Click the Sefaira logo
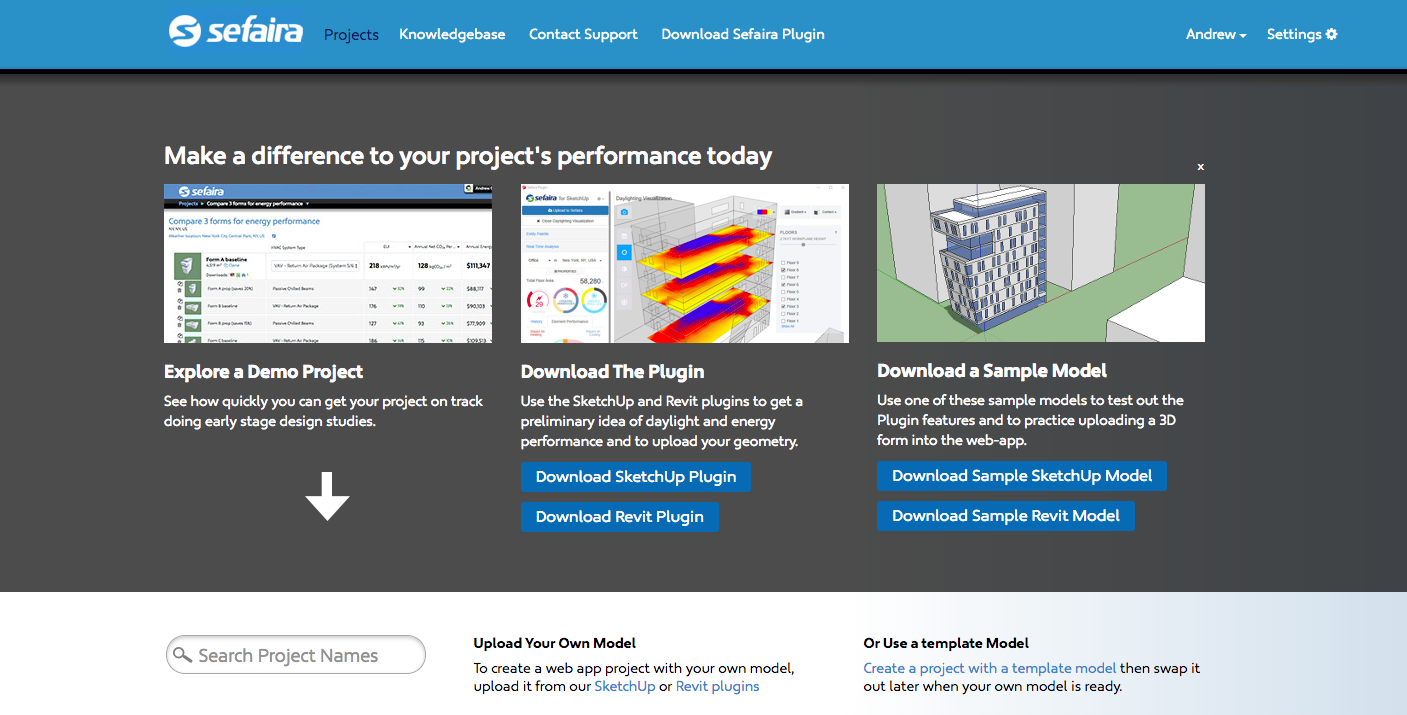The image size is (1407, 715). pyautogui.click(x=236, y=31)
